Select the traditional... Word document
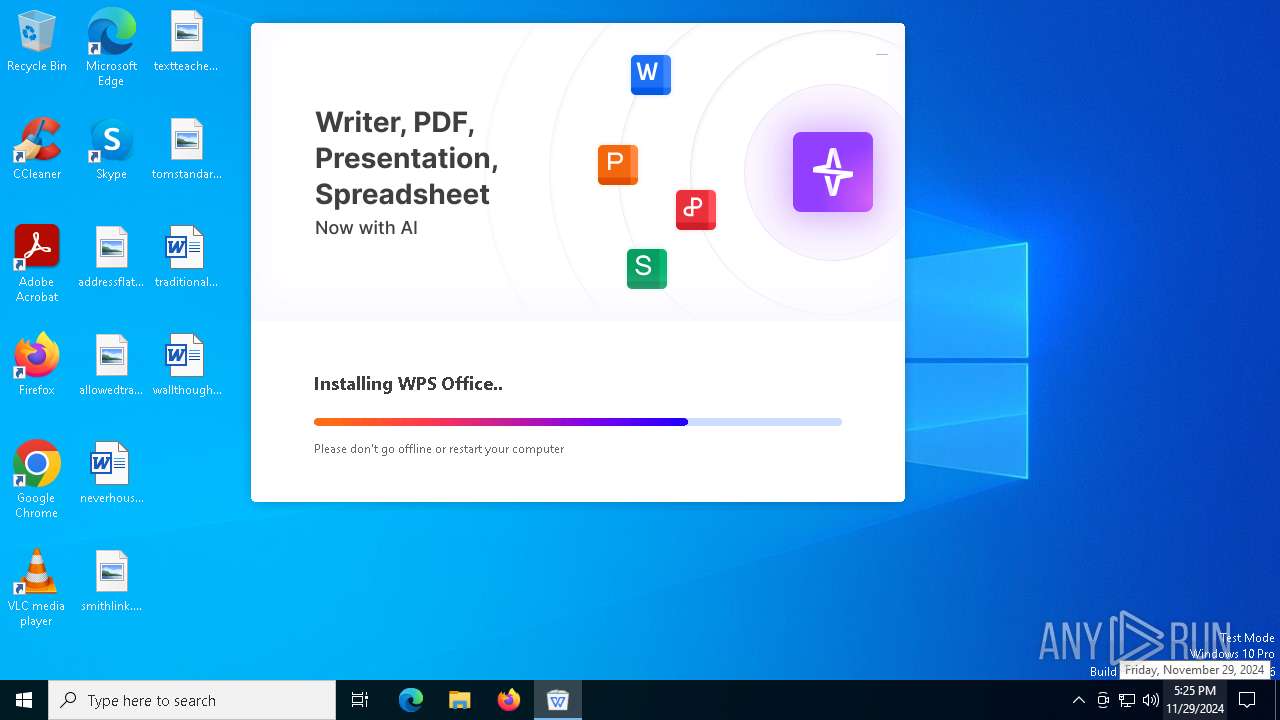1280x720 pixels. coord(186,258)
